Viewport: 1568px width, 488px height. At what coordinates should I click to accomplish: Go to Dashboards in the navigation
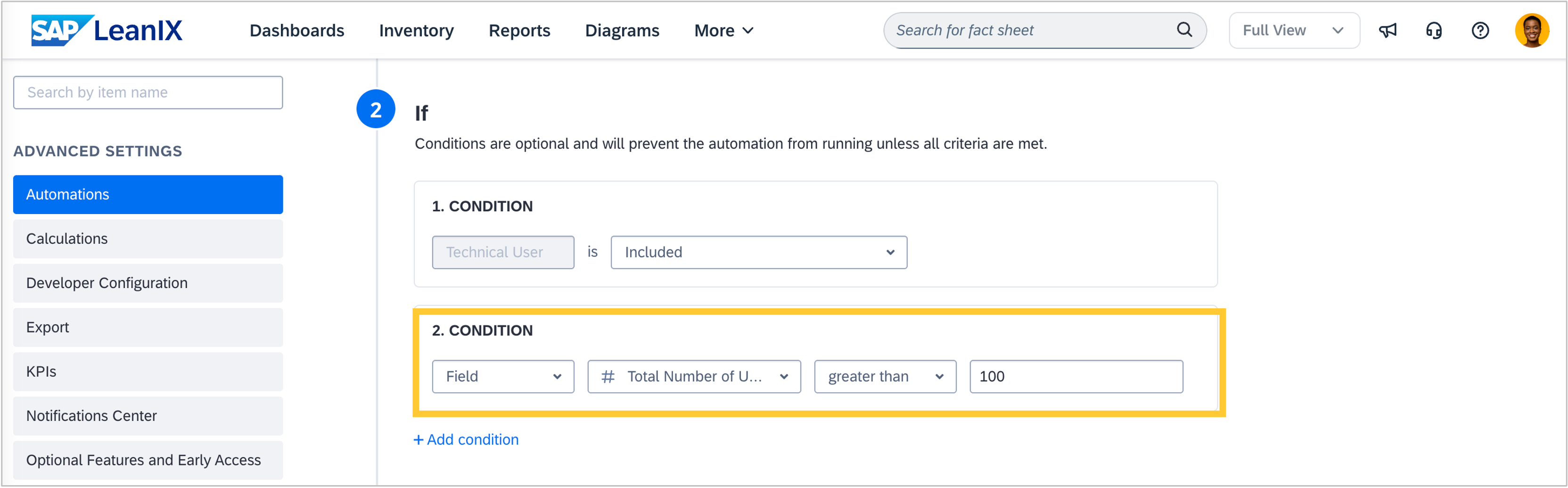point(296,31)
